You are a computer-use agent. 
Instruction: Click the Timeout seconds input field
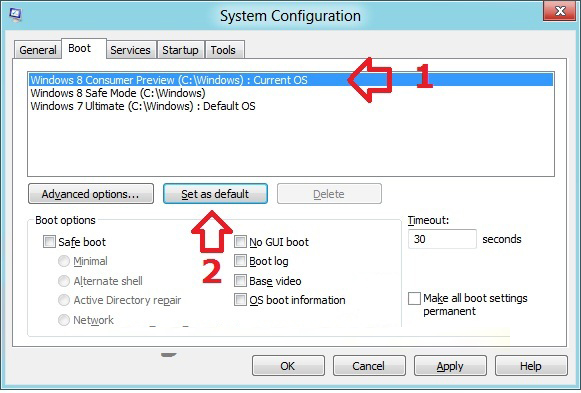coord(442,239)
